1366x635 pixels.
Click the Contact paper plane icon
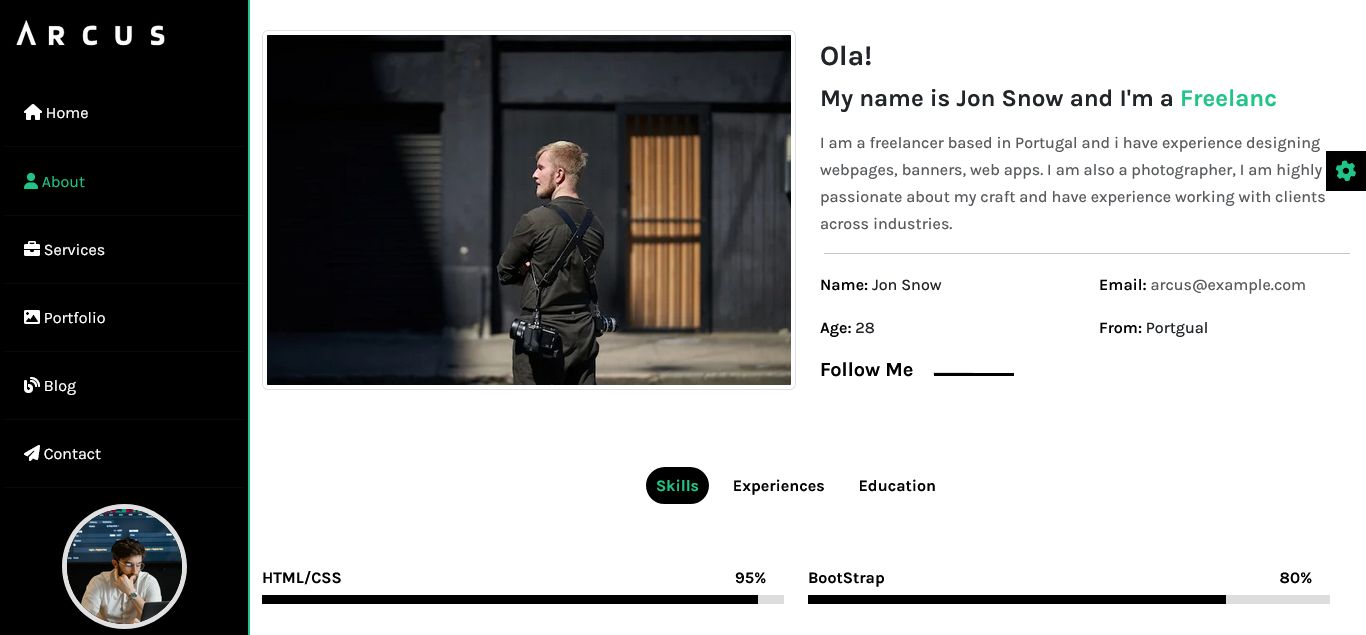coord(32,453)
